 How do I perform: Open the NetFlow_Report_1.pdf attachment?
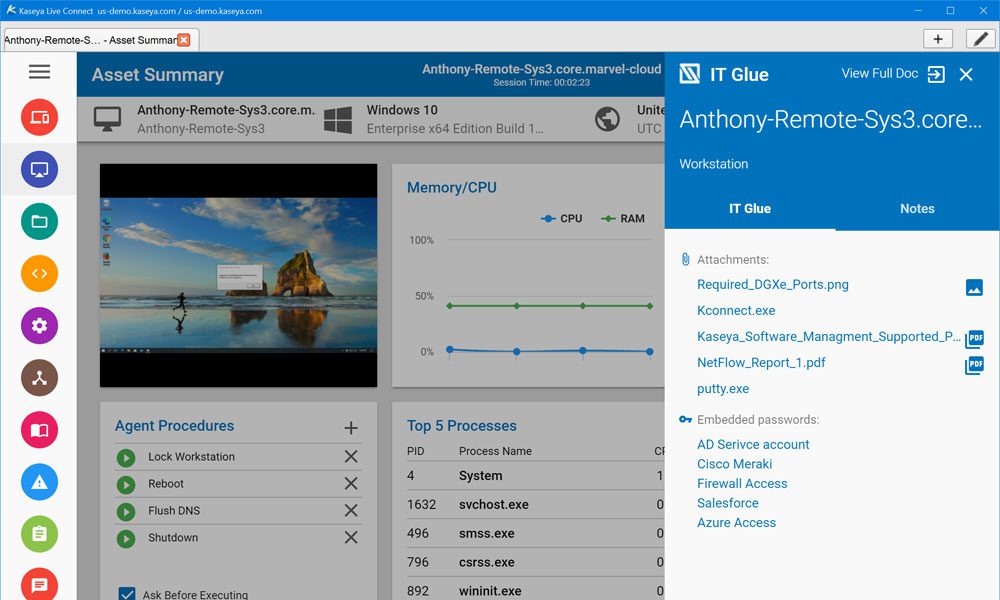(x=761, y=363)
